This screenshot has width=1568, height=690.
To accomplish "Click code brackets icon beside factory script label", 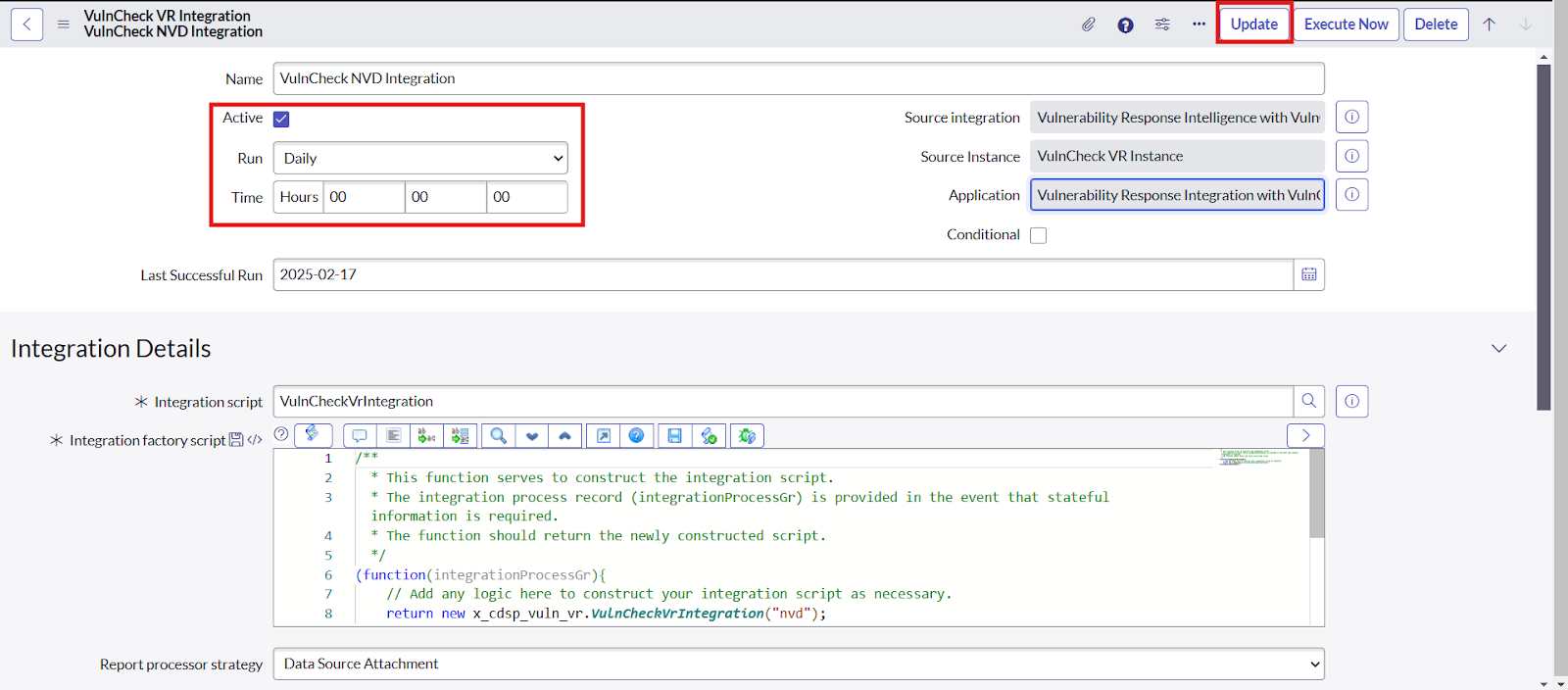I will [x=255, y=440].
